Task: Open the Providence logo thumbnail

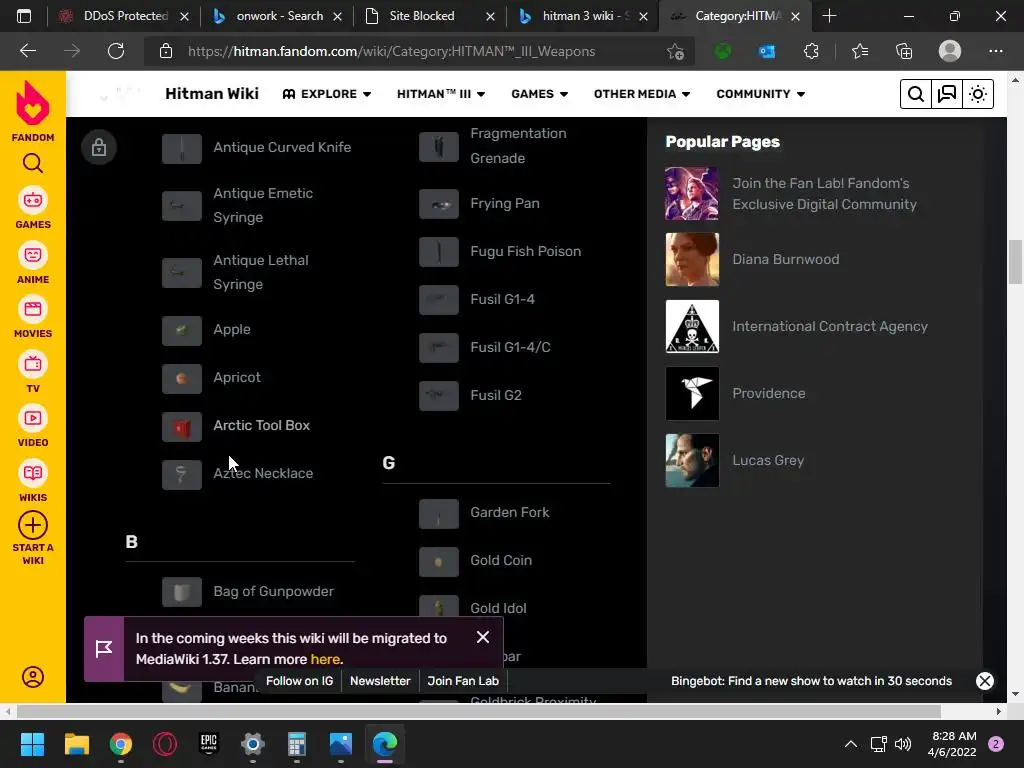Action: [x=692, y=393]
